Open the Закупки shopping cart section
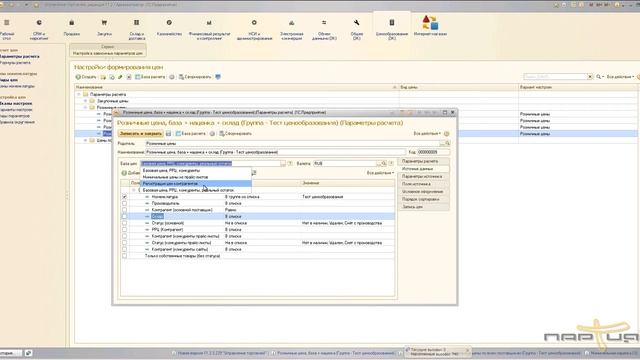 click(104, 28)
